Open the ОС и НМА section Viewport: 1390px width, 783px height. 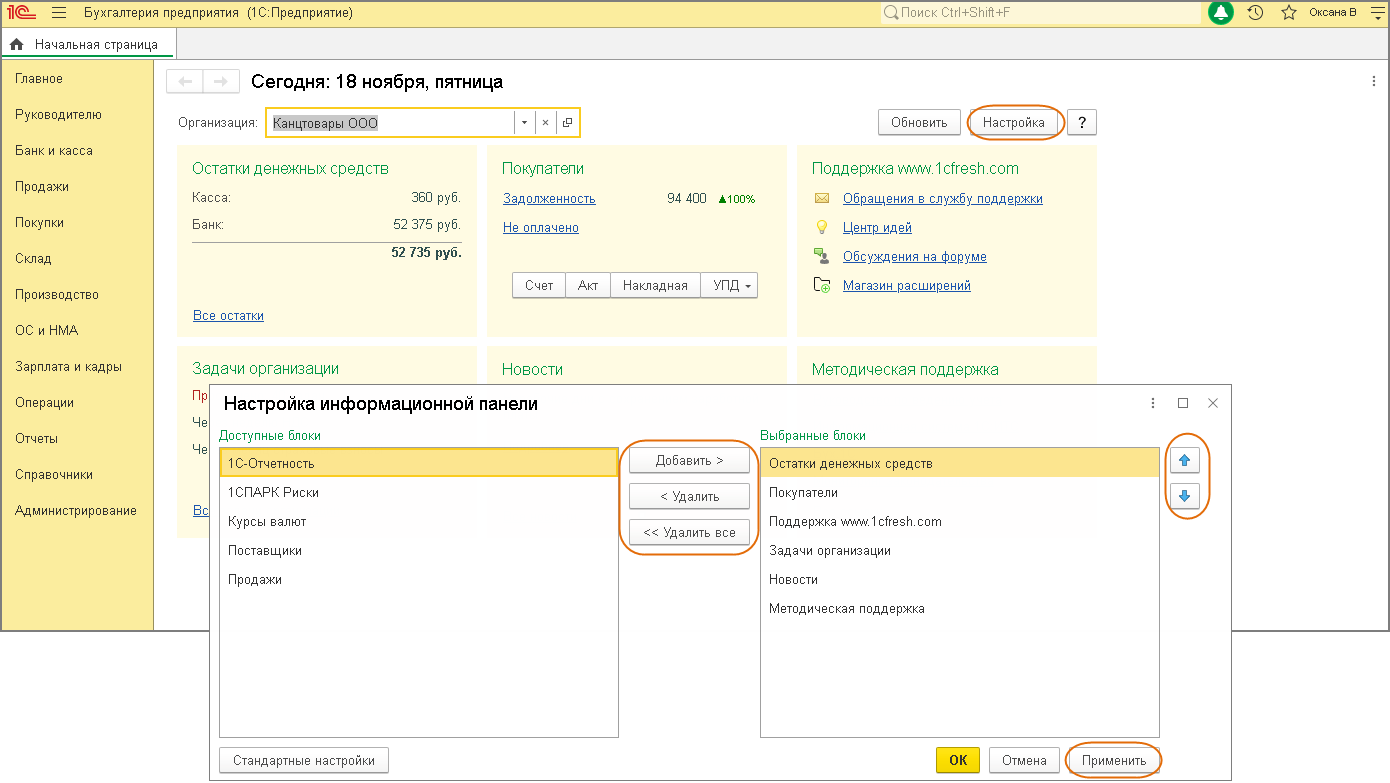point(46,330)
